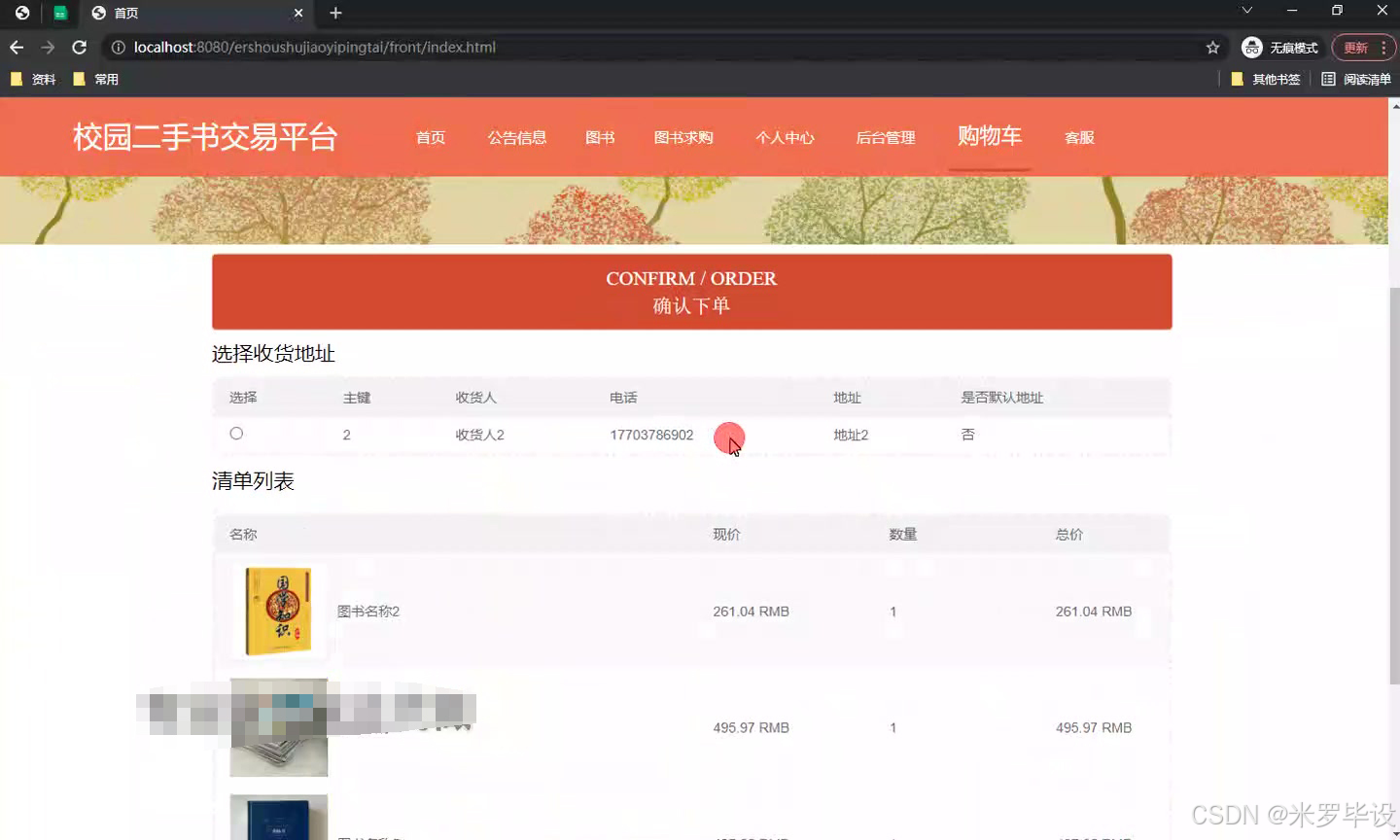
Task: Open the 其他书签 bookmarks folder
Action: point(1266,79)
